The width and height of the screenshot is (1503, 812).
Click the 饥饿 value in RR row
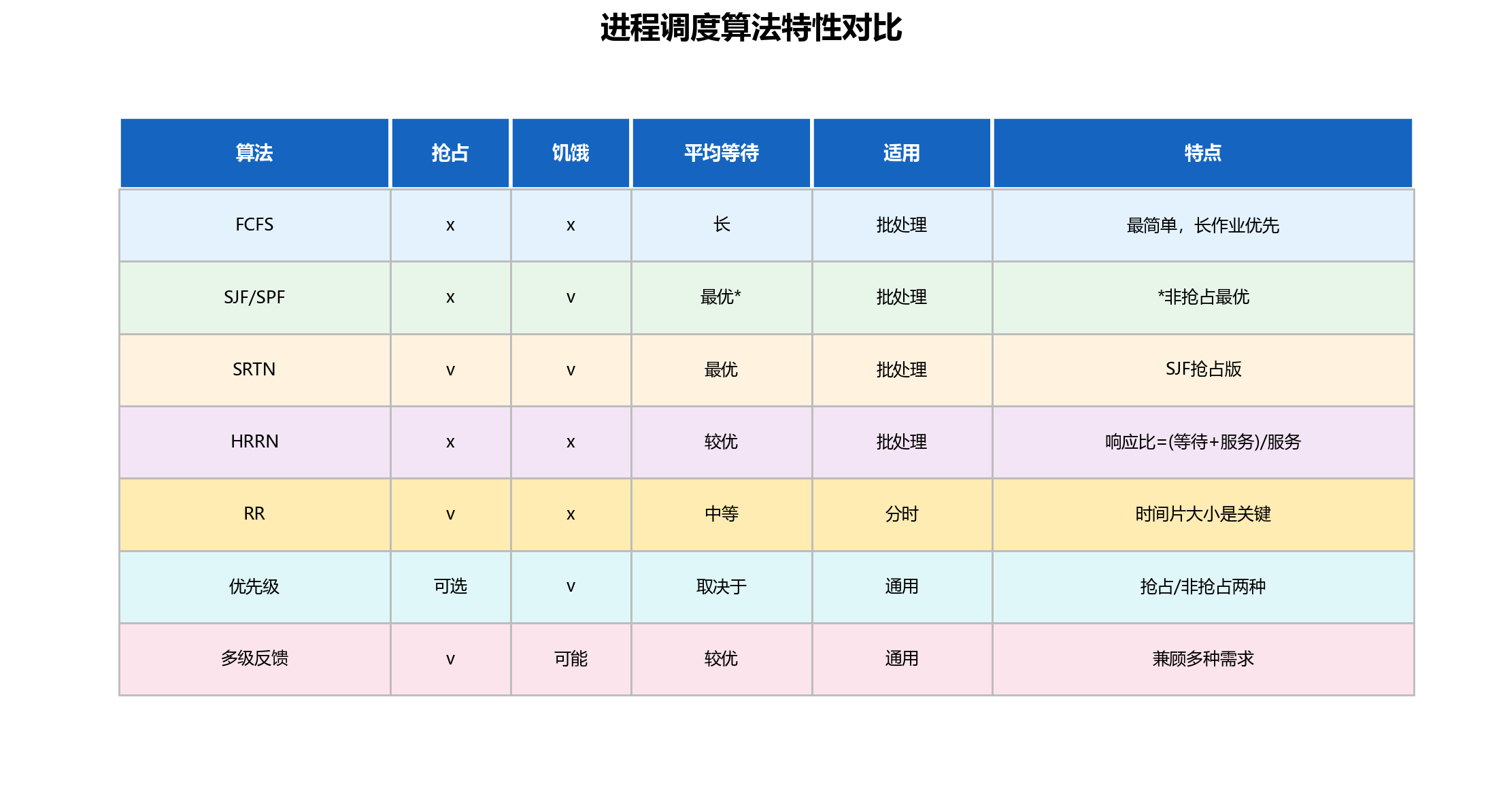pos(571,514)
